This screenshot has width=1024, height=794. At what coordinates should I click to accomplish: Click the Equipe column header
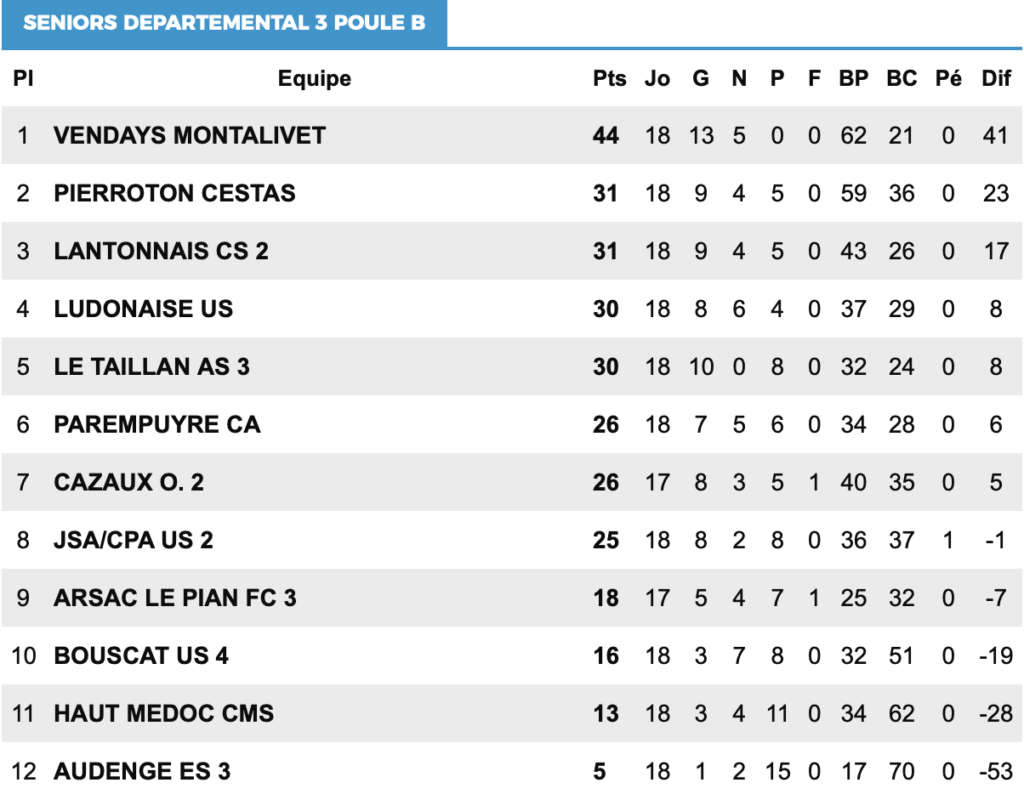pyautogui.click(x=314, y=78)
